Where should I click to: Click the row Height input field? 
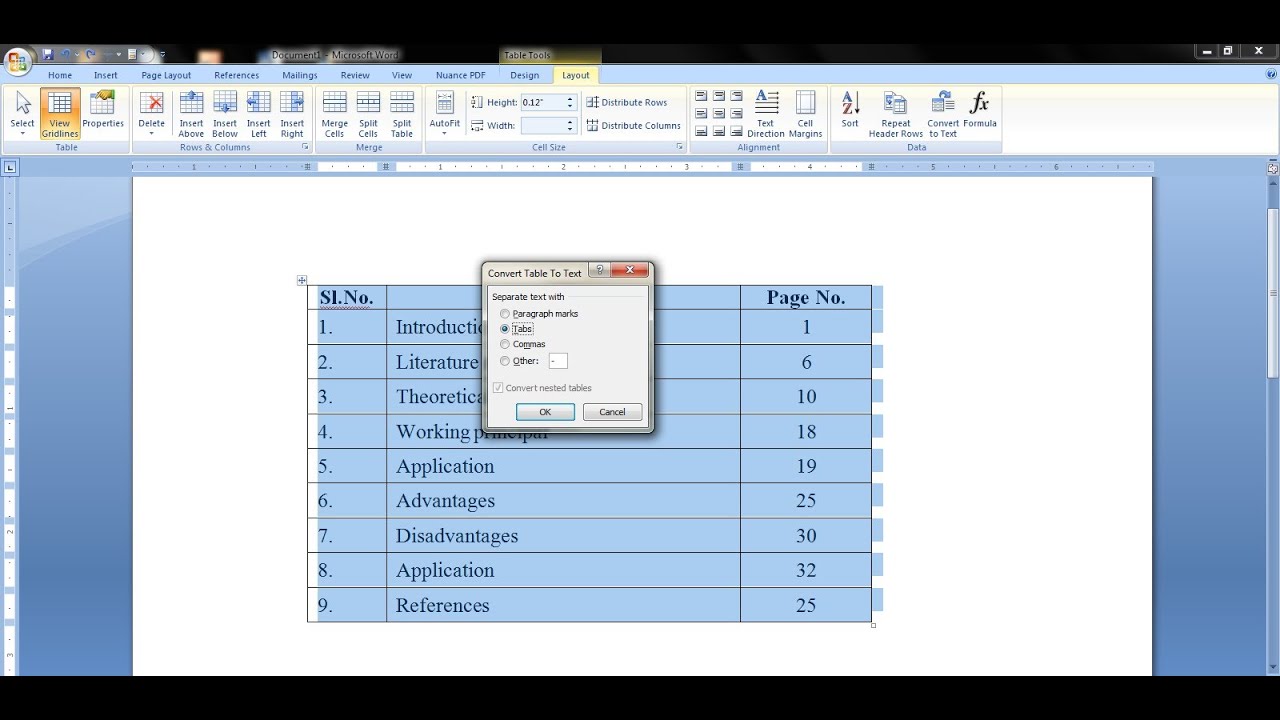click(542, 102)
